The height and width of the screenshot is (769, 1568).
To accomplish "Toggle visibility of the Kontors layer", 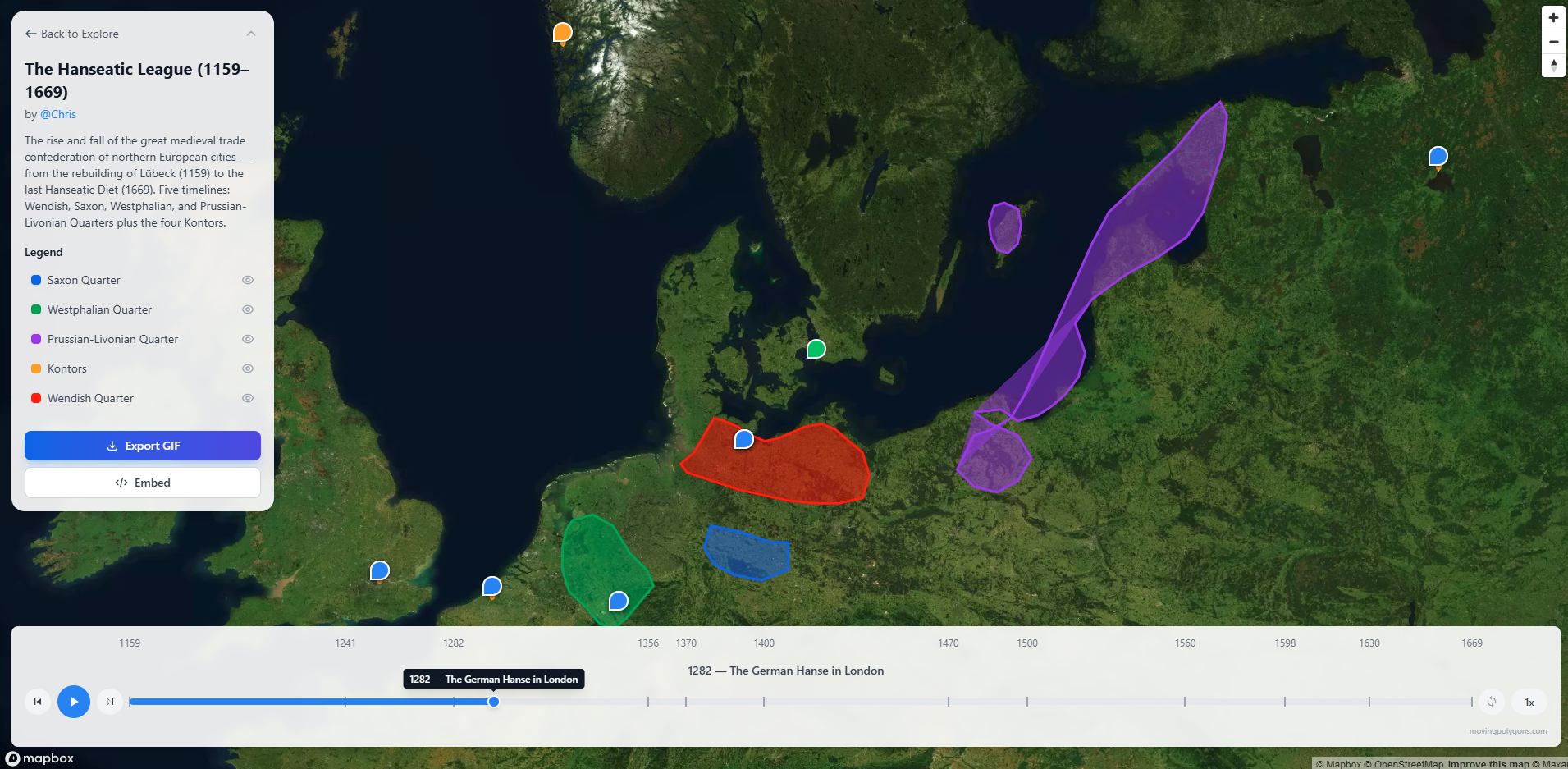I will pos(248,368).
